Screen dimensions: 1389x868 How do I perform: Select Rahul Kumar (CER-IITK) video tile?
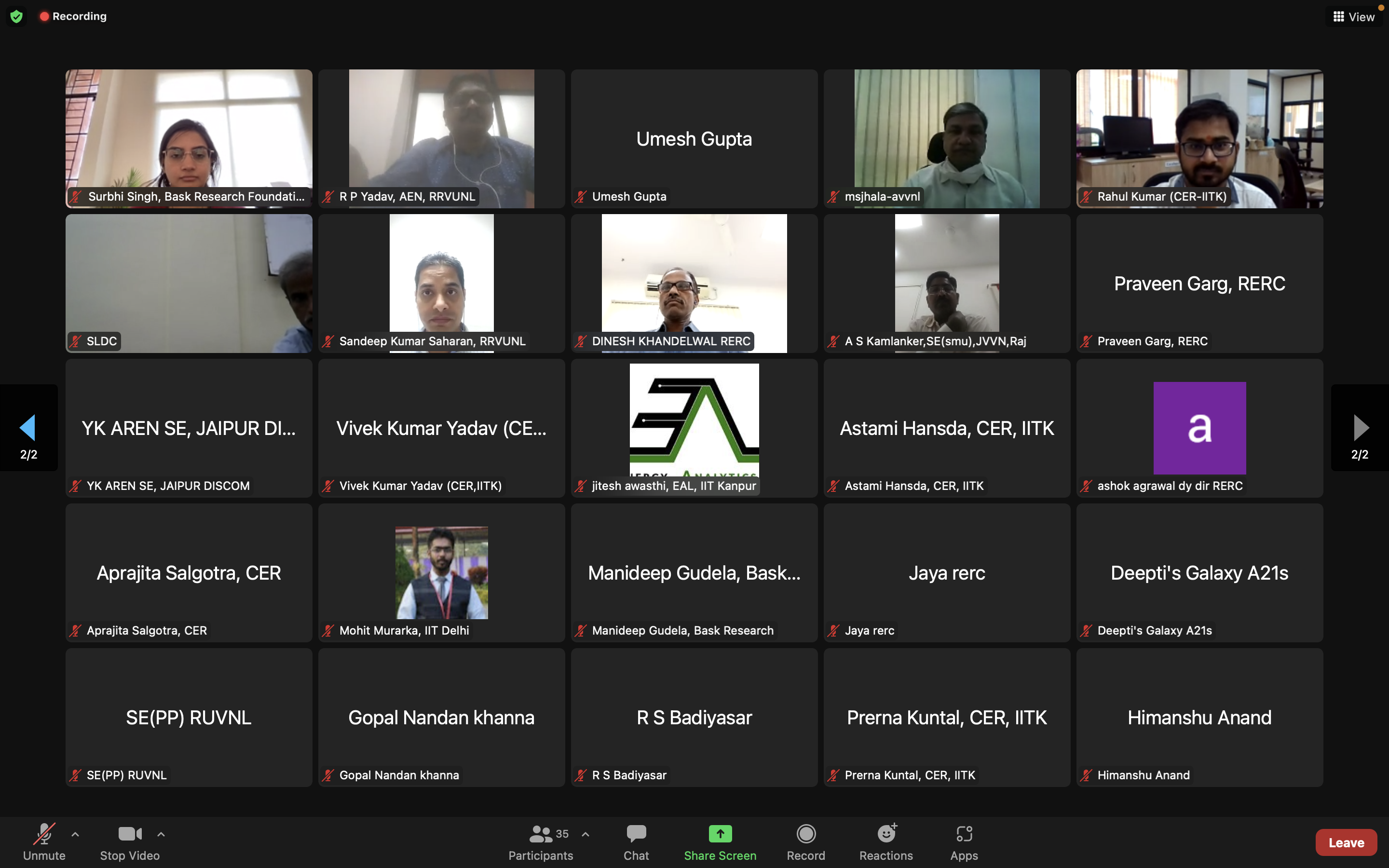point(1199,138)
